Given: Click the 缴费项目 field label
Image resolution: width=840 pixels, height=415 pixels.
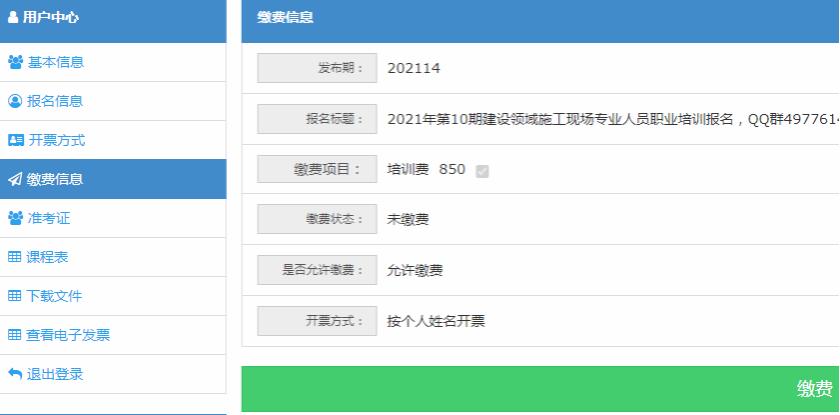Looking at the screenshot, I should coord(317,169).
